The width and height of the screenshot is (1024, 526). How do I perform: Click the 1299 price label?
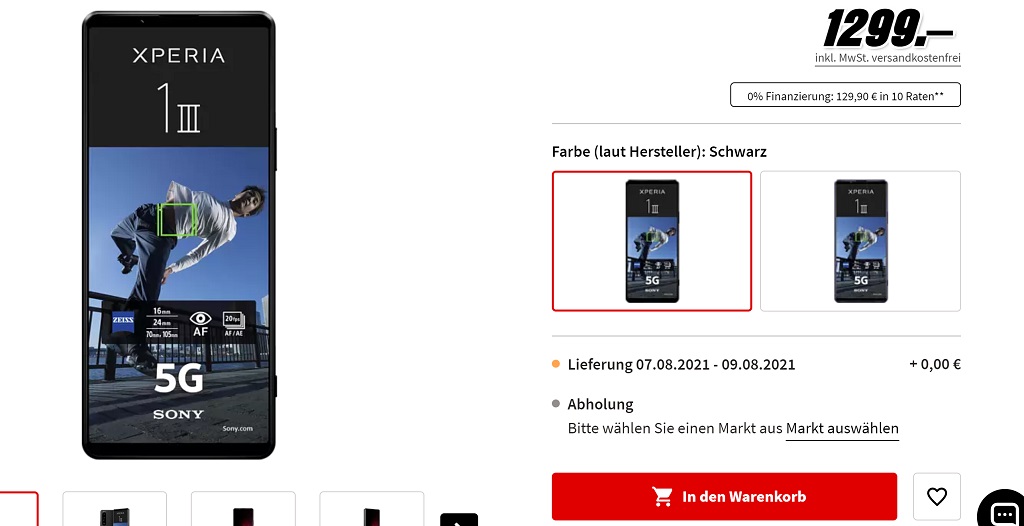point(888,29)
